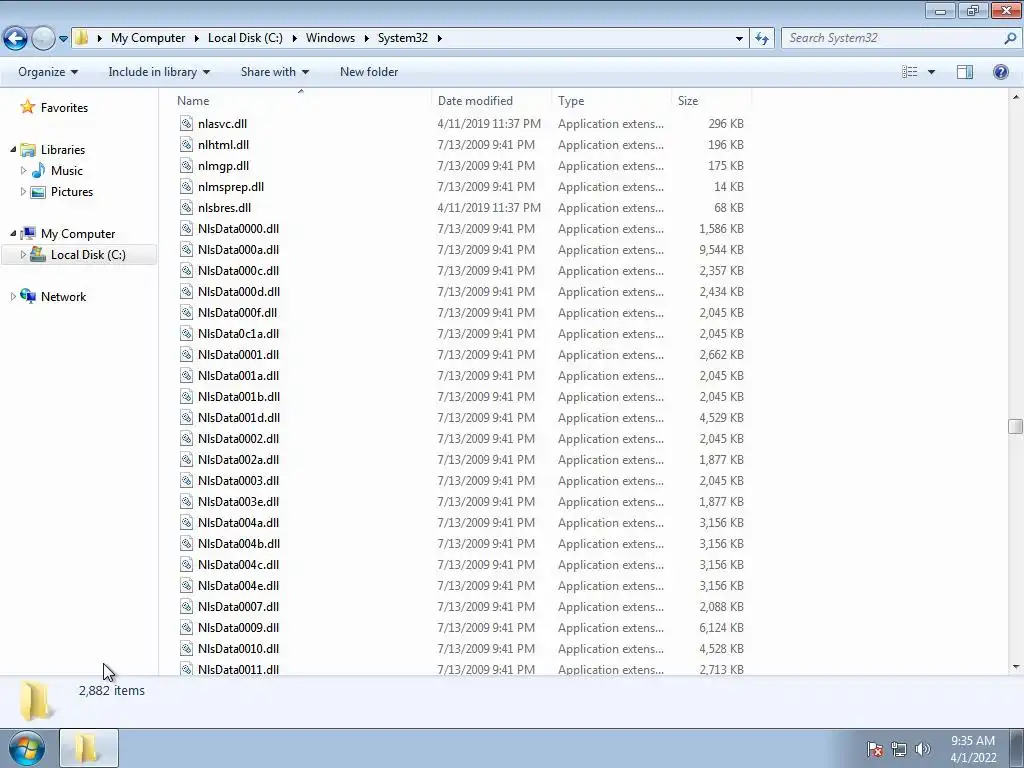This screenshot has height=768, width=1024.
Task: Go back with the Back arrow button
Action: [x=16, y=38]
